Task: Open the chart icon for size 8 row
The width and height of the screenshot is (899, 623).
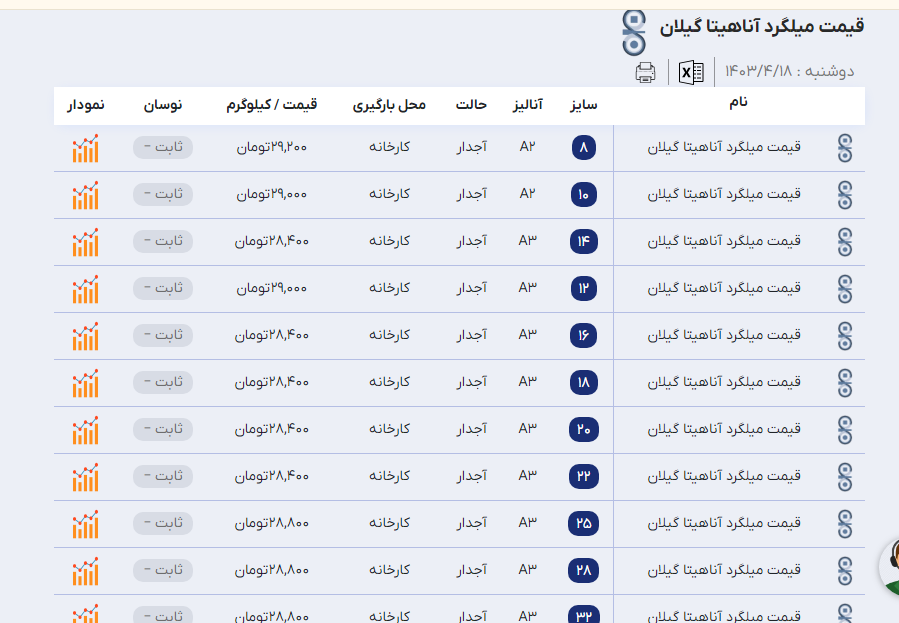Action: 85,148
